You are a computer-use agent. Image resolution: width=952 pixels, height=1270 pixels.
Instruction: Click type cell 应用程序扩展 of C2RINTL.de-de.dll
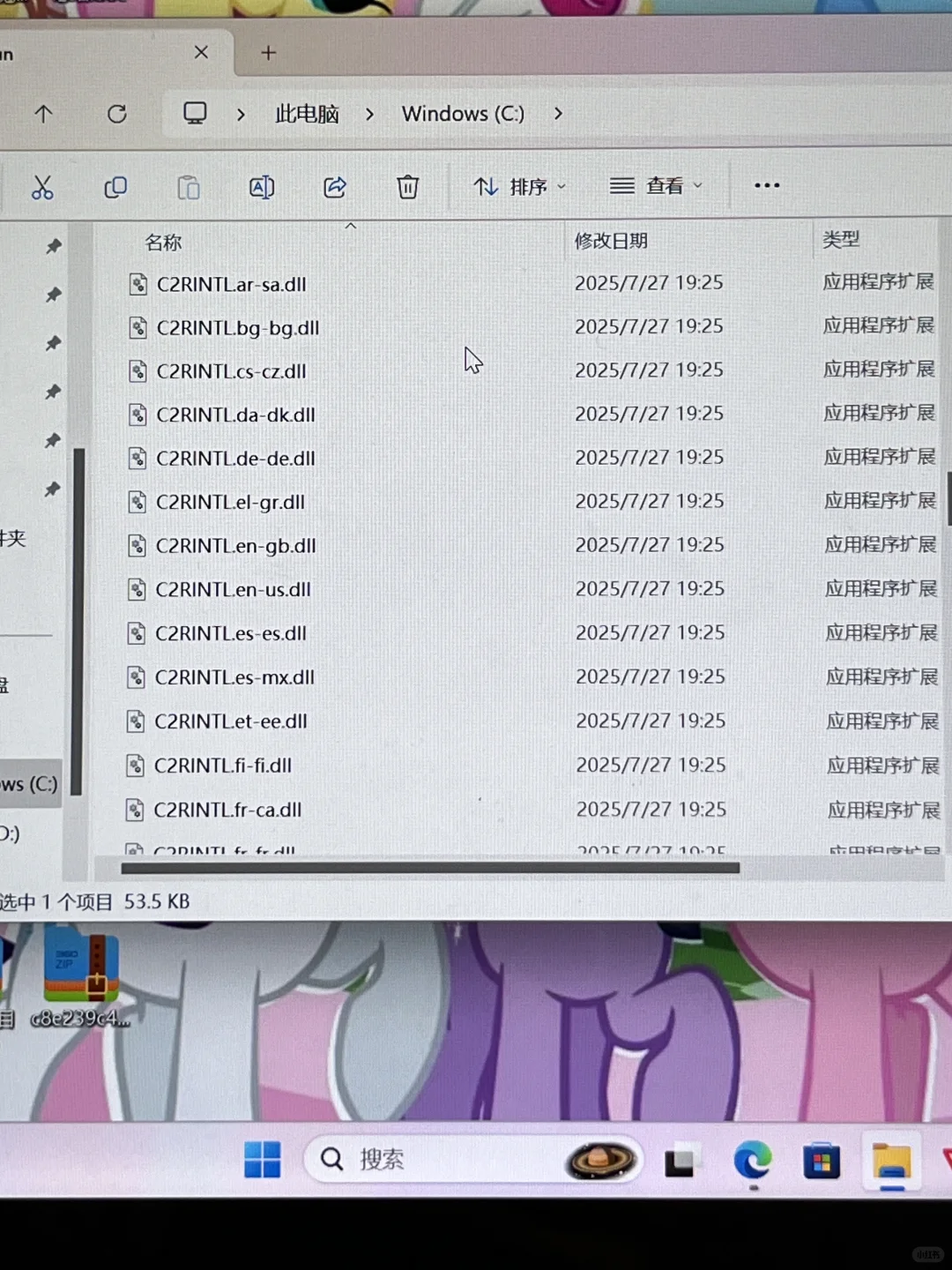click(x=879, y=457)
